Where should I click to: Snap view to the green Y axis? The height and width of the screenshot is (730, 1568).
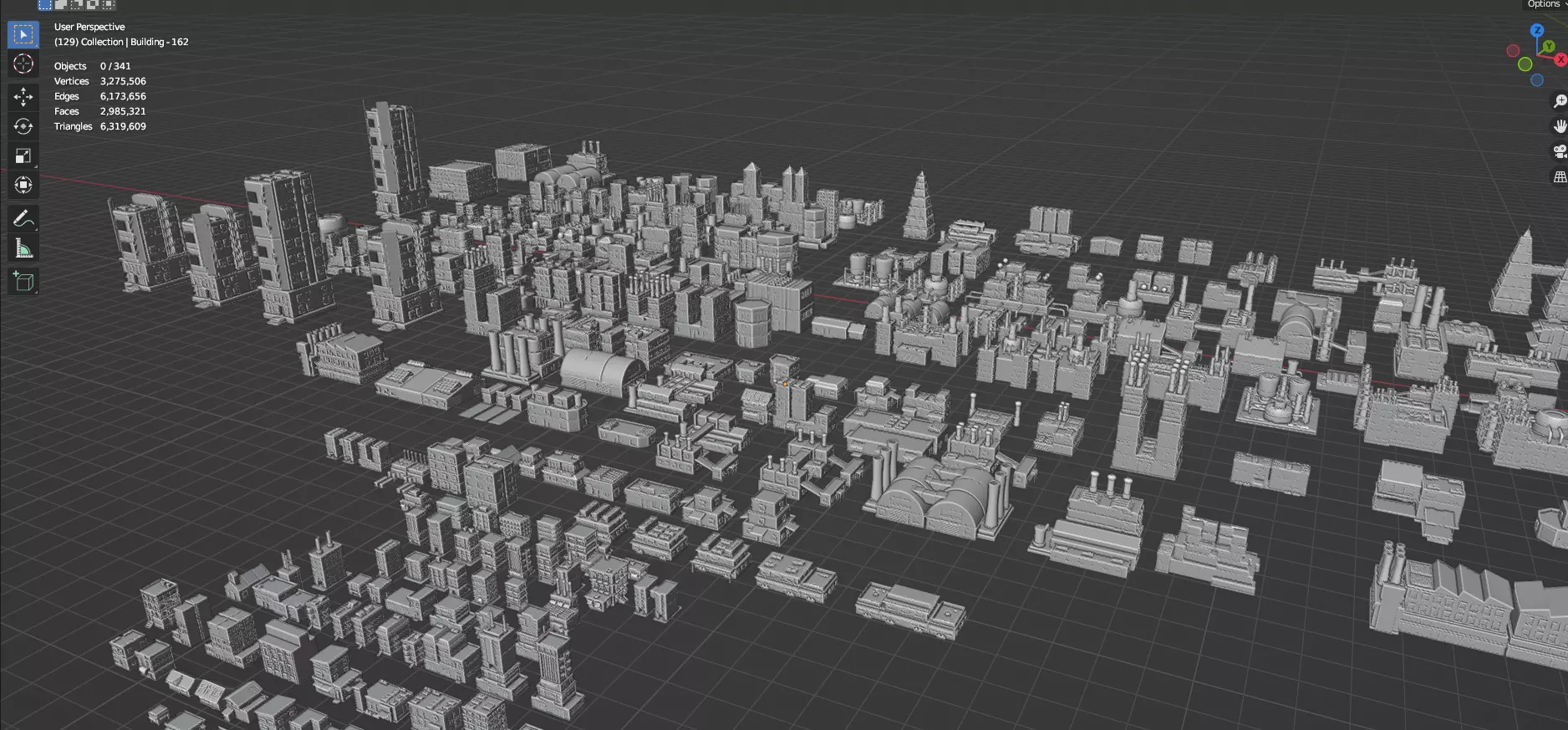pyautogui.click(x=1549, y=47)
